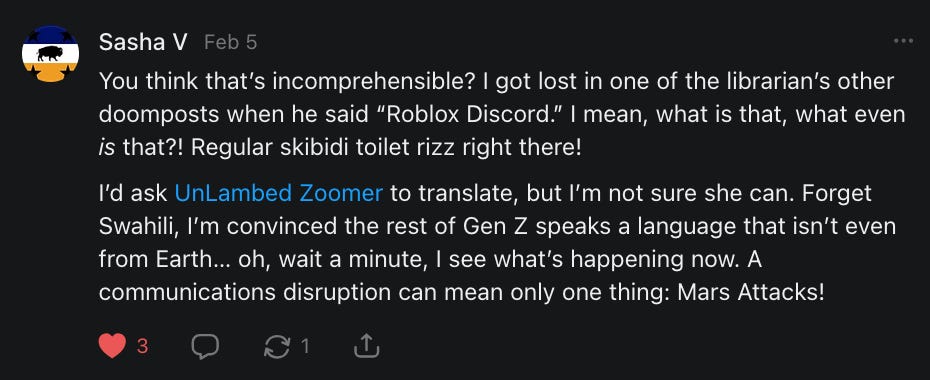Open Sasha V's profile from the name
This screenshot has width=930, height=380.
(x=144, y=42)
